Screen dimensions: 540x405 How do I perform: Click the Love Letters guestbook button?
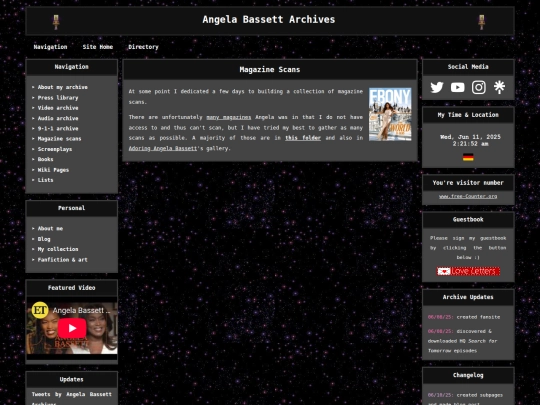tap(468, 271)
